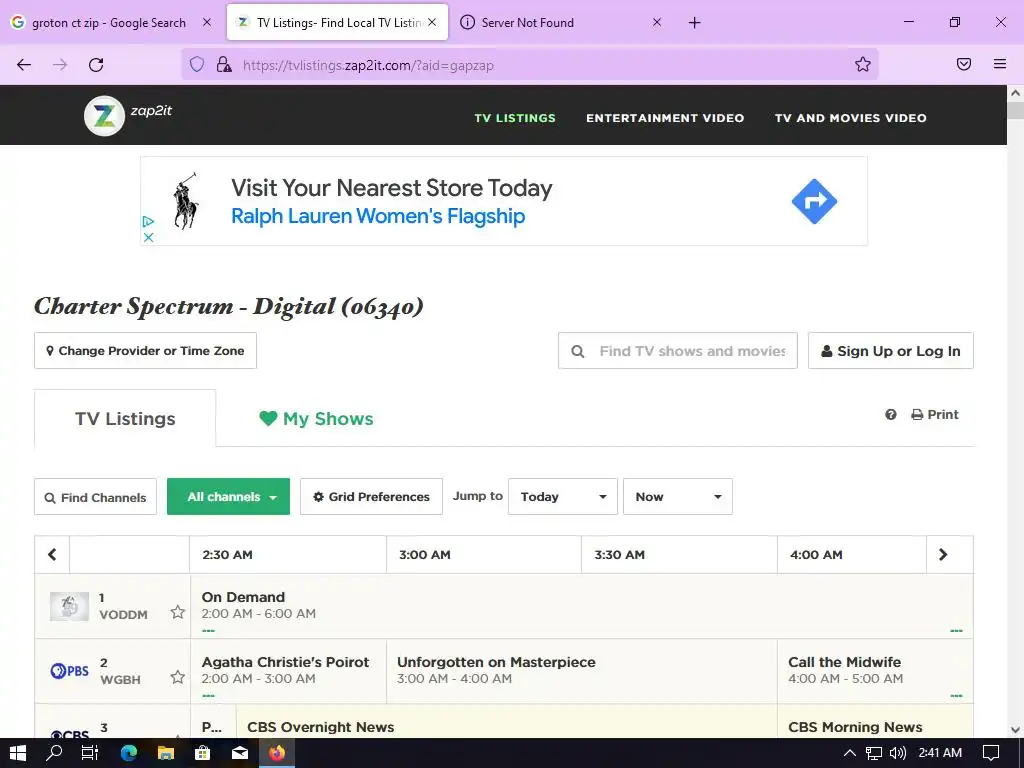This screenshot has width=1024, height=768.
Task: Favorite channel 2 WGBH with star
Action: pyautogui.click(x=178, y=677)
